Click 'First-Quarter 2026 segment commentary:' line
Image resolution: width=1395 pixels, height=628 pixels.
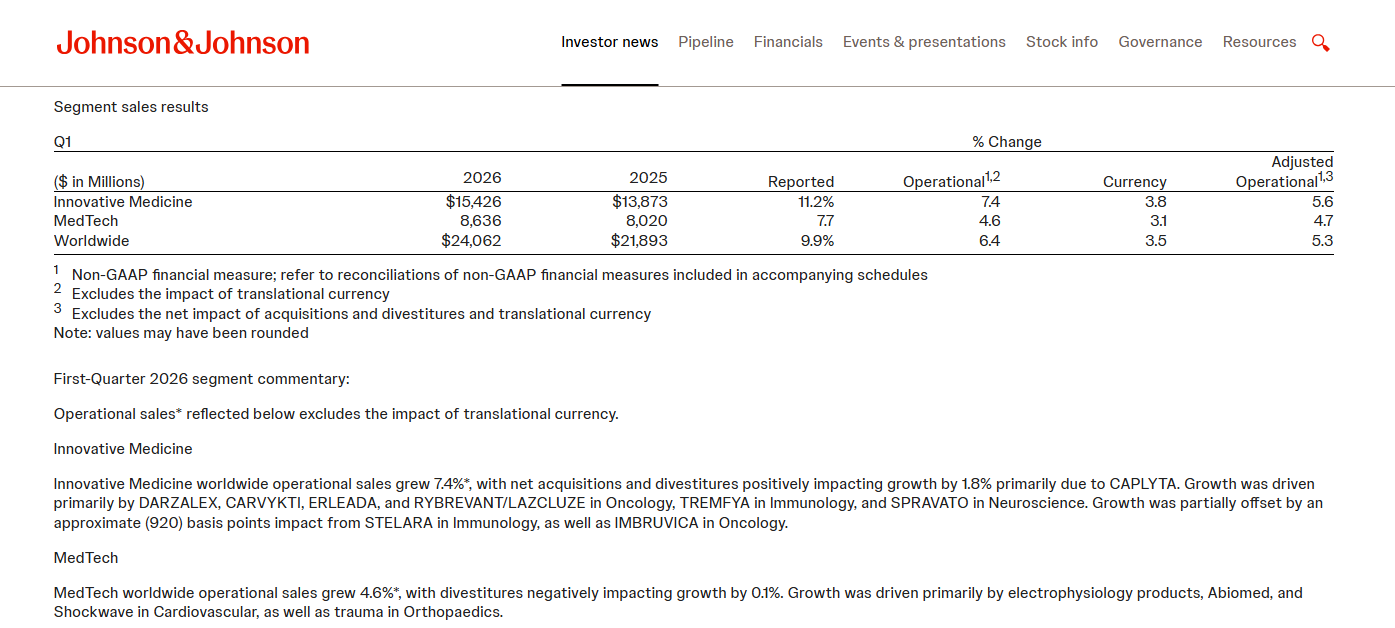coord(202,379)
